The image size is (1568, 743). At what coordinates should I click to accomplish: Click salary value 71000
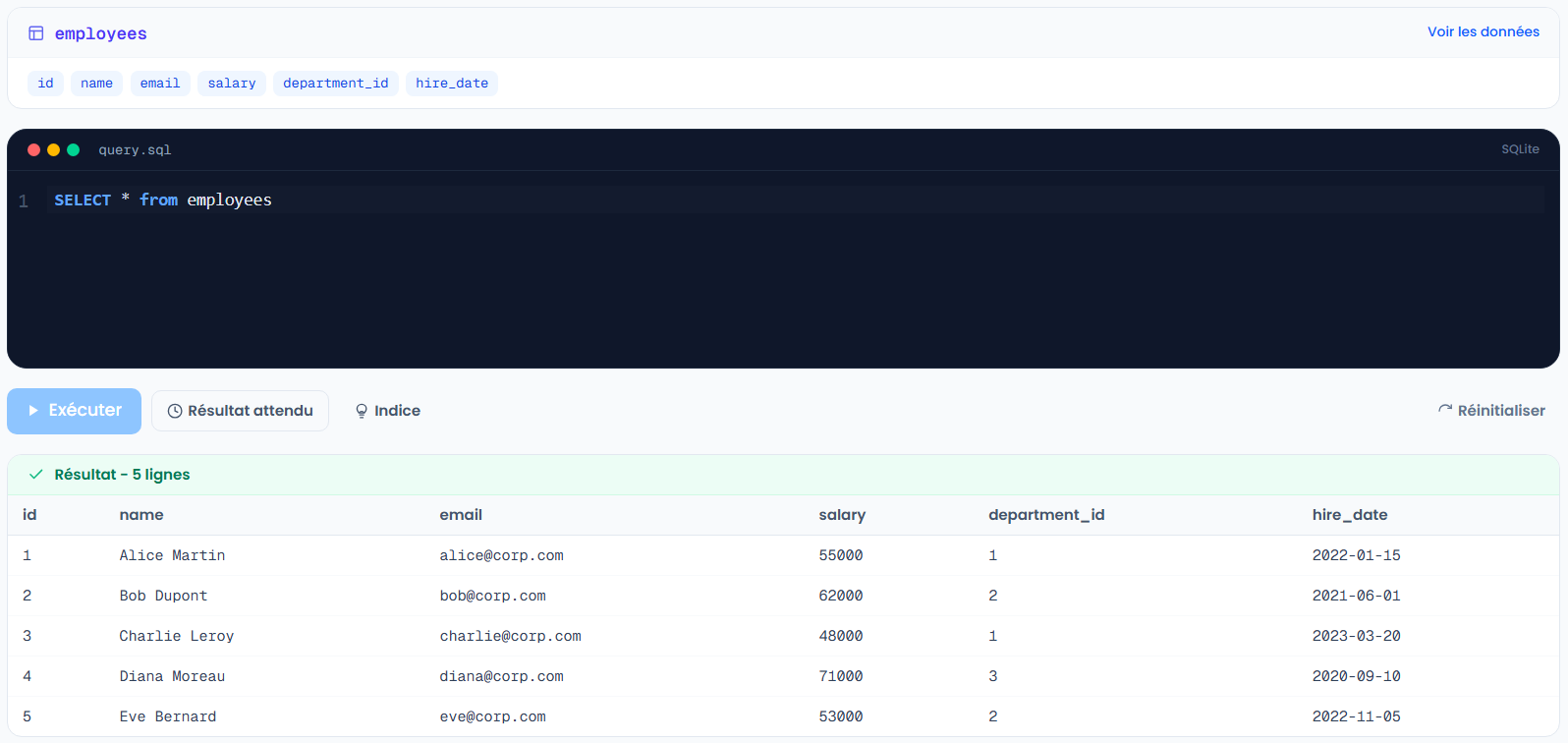pyautogui.click(x=841, y=676)
